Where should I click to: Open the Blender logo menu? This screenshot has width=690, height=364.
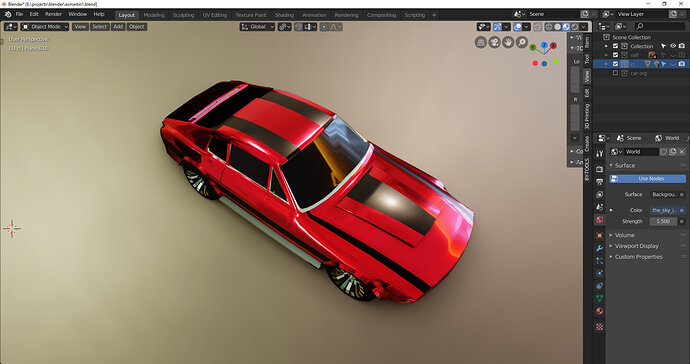pyautogui.click(x=8, y=15)
